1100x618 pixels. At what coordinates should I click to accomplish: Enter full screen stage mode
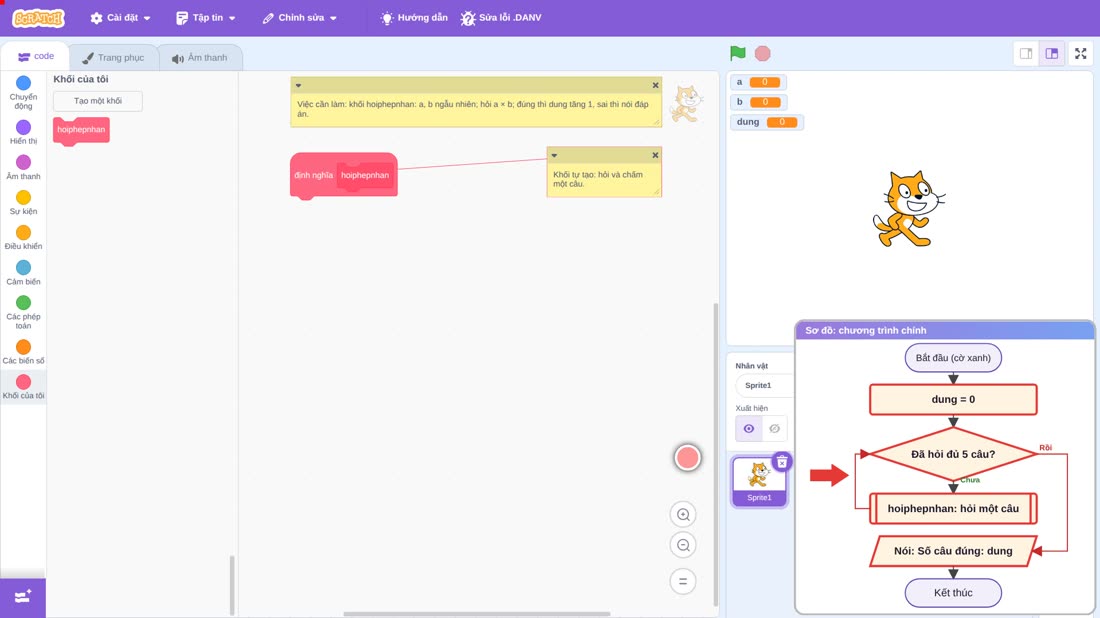pyautogui.click(x=1080, y=53)
